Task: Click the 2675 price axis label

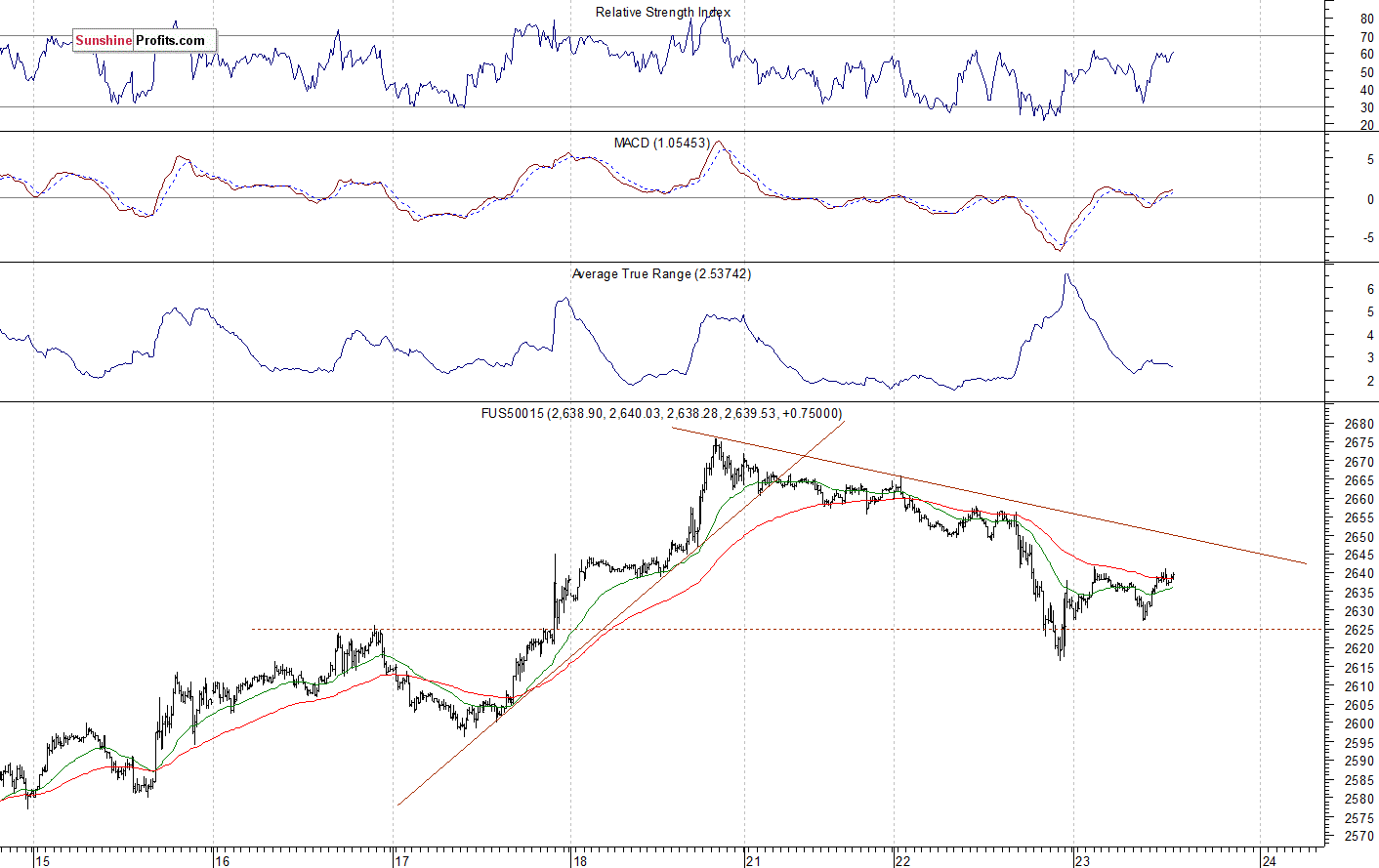Action: 1359,443
